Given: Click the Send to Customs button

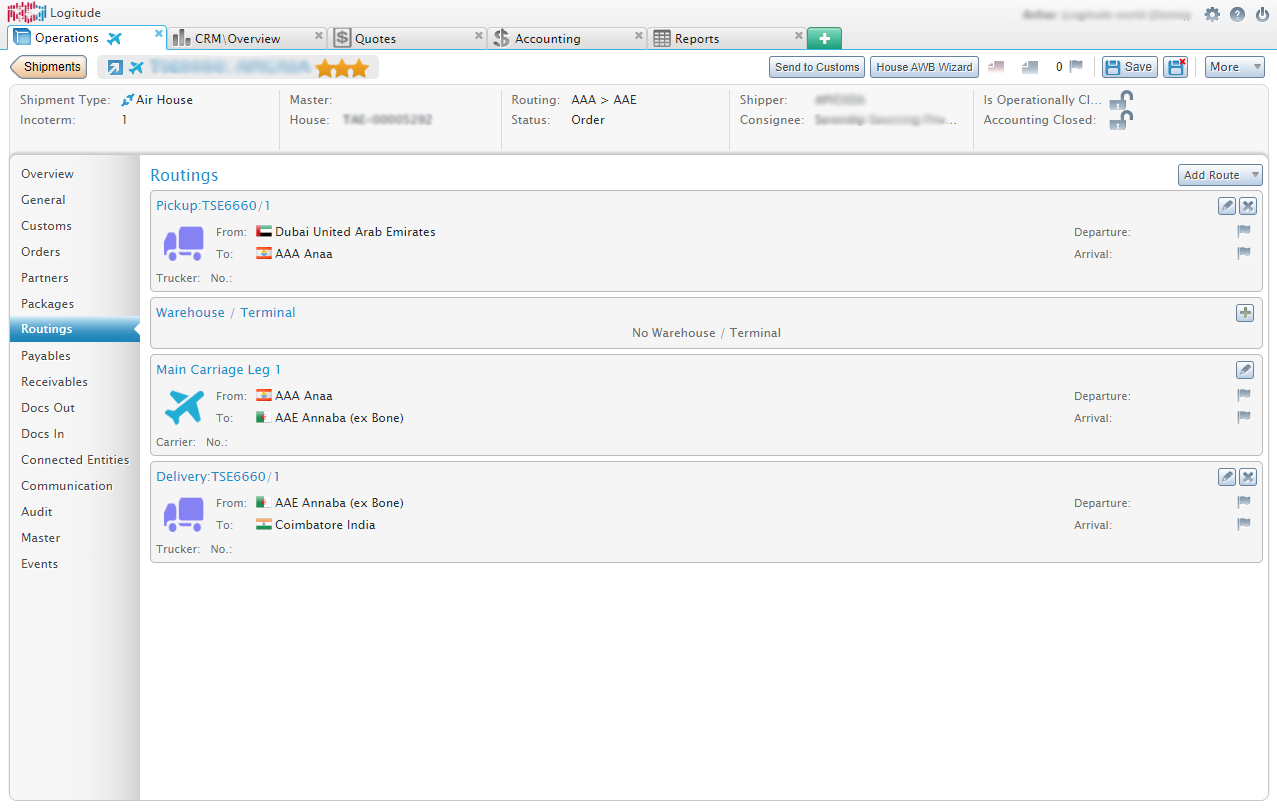Looking at the screenshot, I should (816, 66).
